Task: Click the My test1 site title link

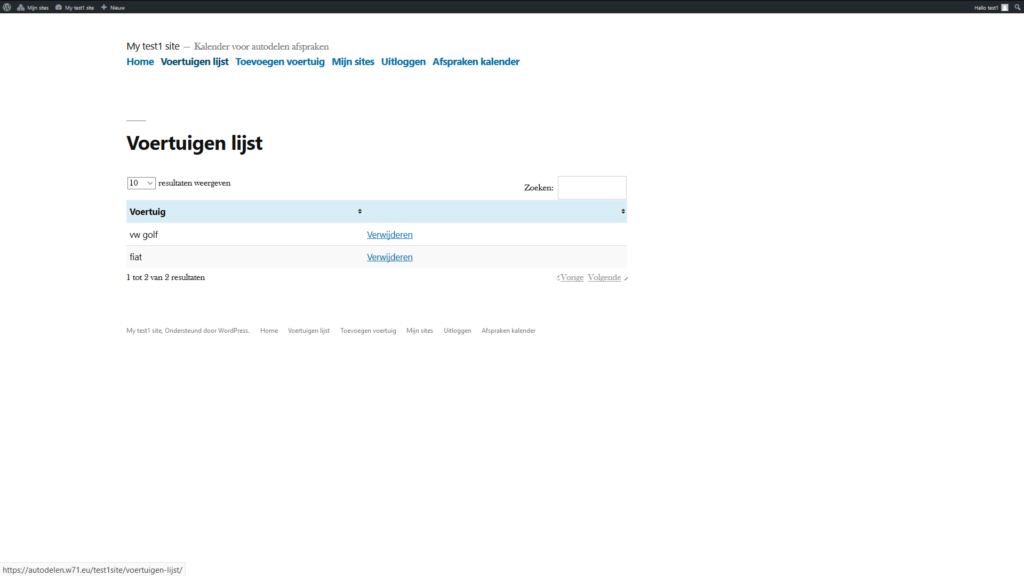Action: point(152,46)
